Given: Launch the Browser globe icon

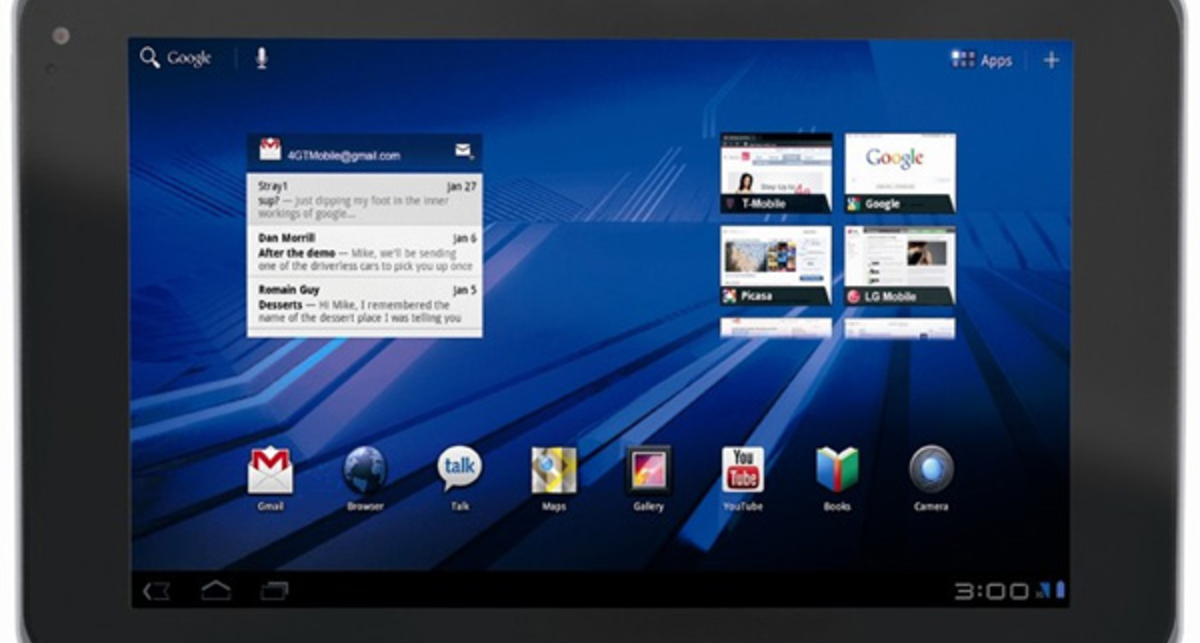Looking at the screenshot, I should [x=365, y=471].
